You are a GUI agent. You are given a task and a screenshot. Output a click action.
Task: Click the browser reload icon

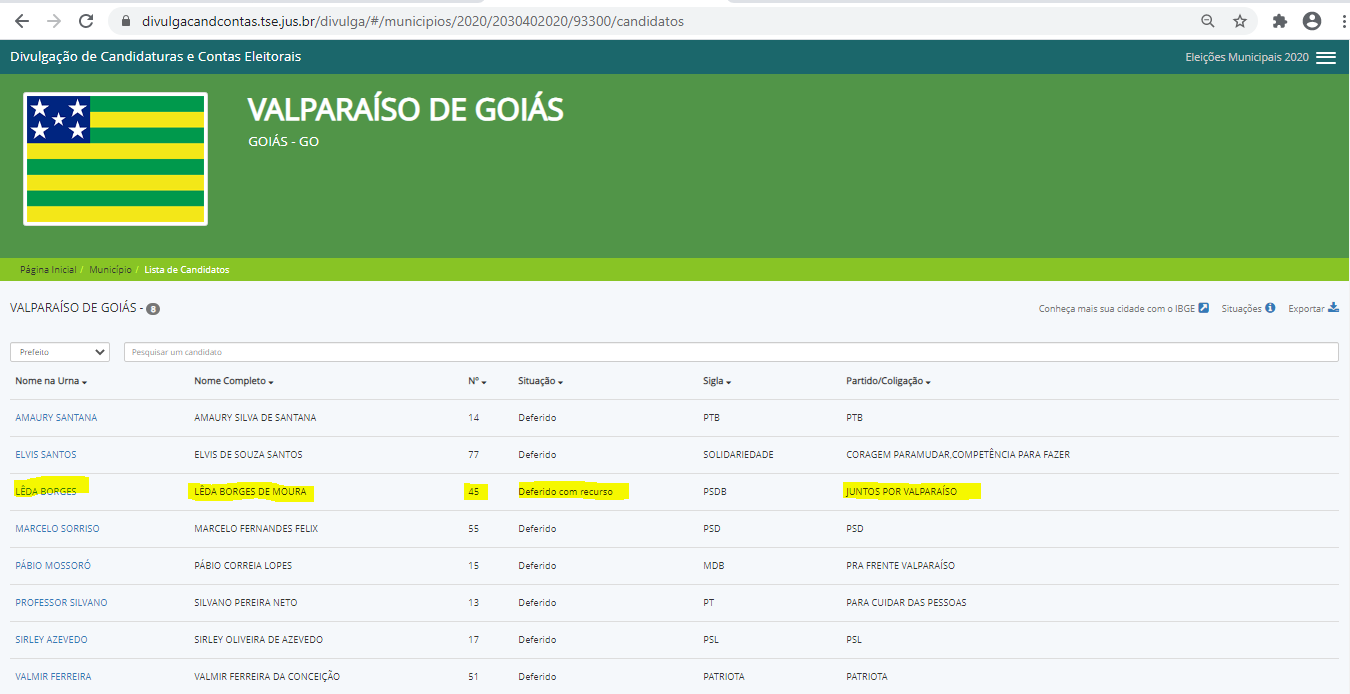tap(86, 21)
